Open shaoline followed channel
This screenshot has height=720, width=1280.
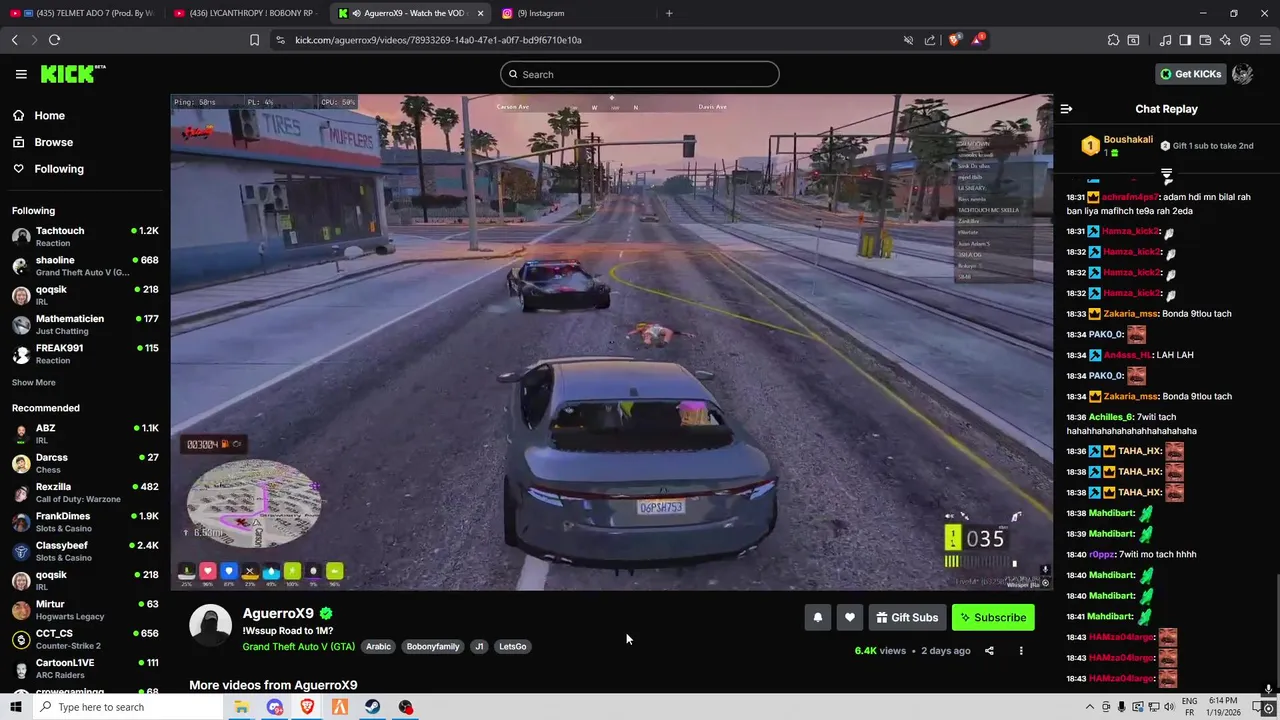[x=85, y=266]
